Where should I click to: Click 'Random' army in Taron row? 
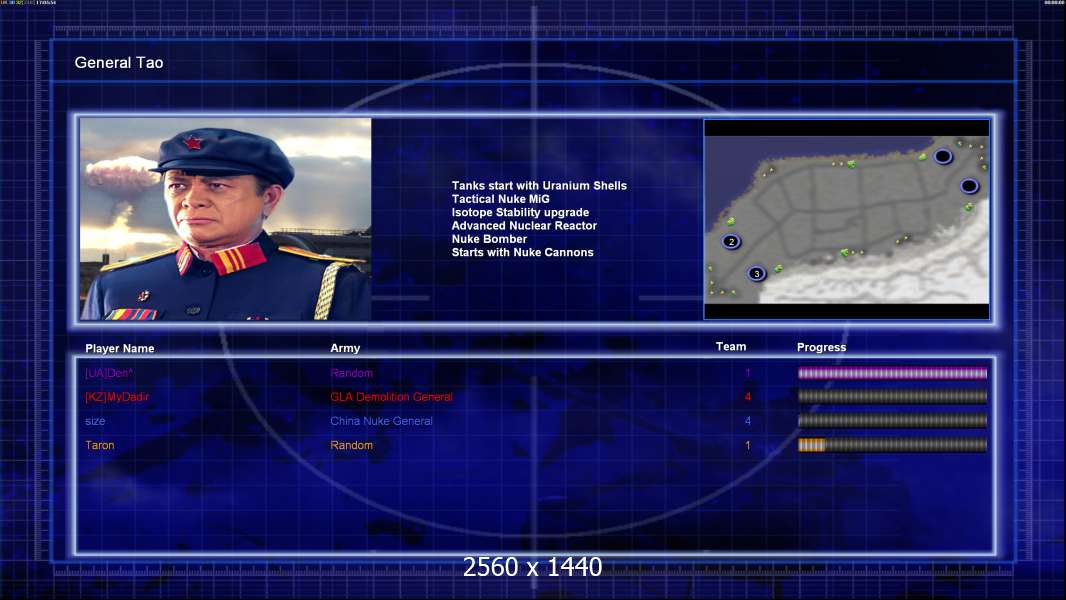[x=351, y=445]
